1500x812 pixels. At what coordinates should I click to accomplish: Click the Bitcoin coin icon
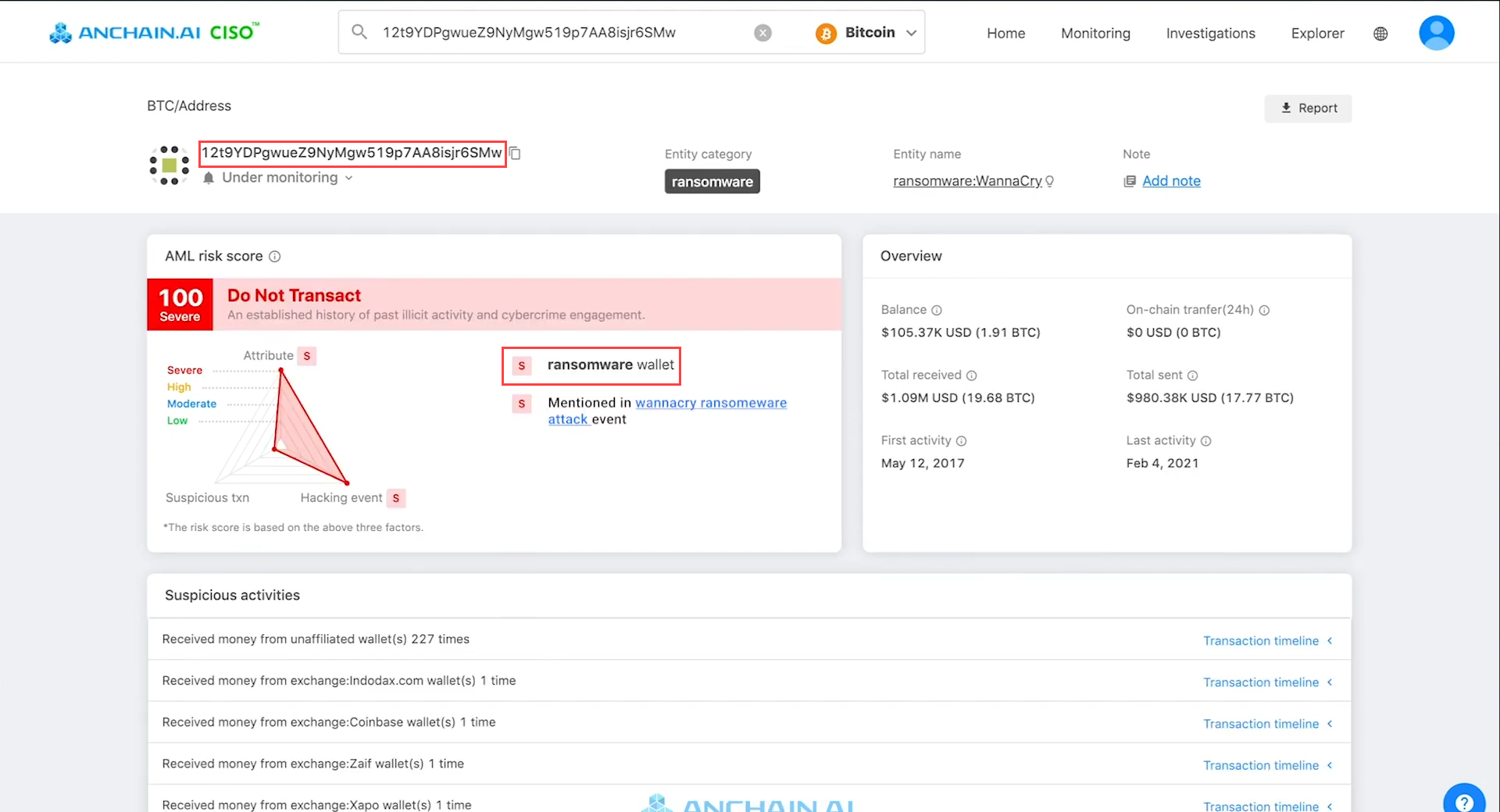point(826,33)
